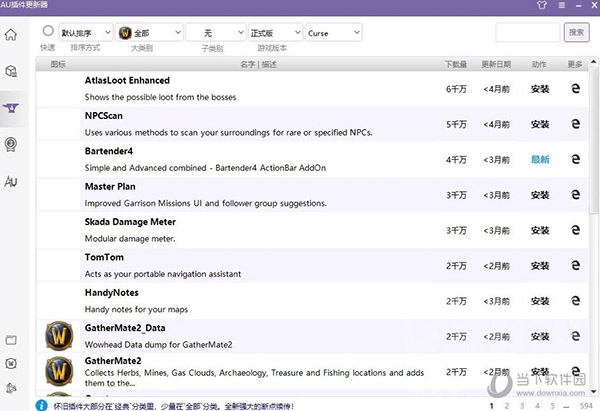
Task: Toggle the 快速 radio button
Action: click(48, 31)
